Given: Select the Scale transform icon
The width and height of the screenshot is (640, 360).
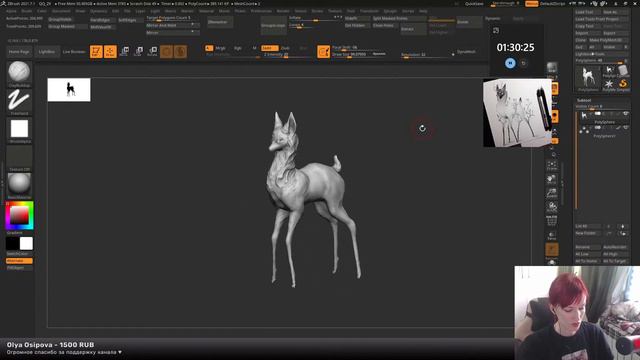Looking at the screenshot, I should (138, 51).
